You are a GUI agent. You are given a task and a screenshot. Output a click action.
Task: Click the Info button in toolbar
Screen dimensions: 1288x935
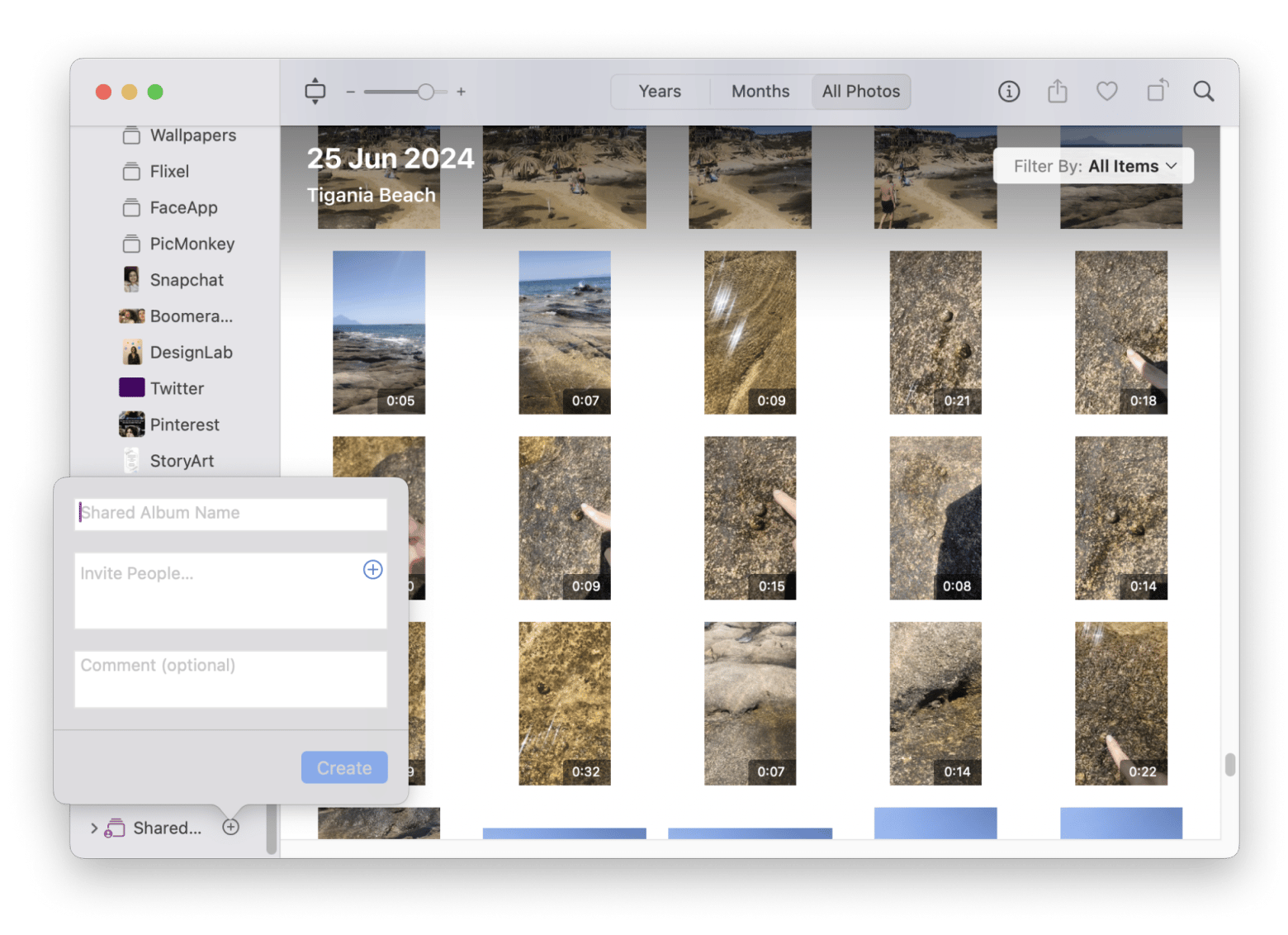pos(1008,92)
